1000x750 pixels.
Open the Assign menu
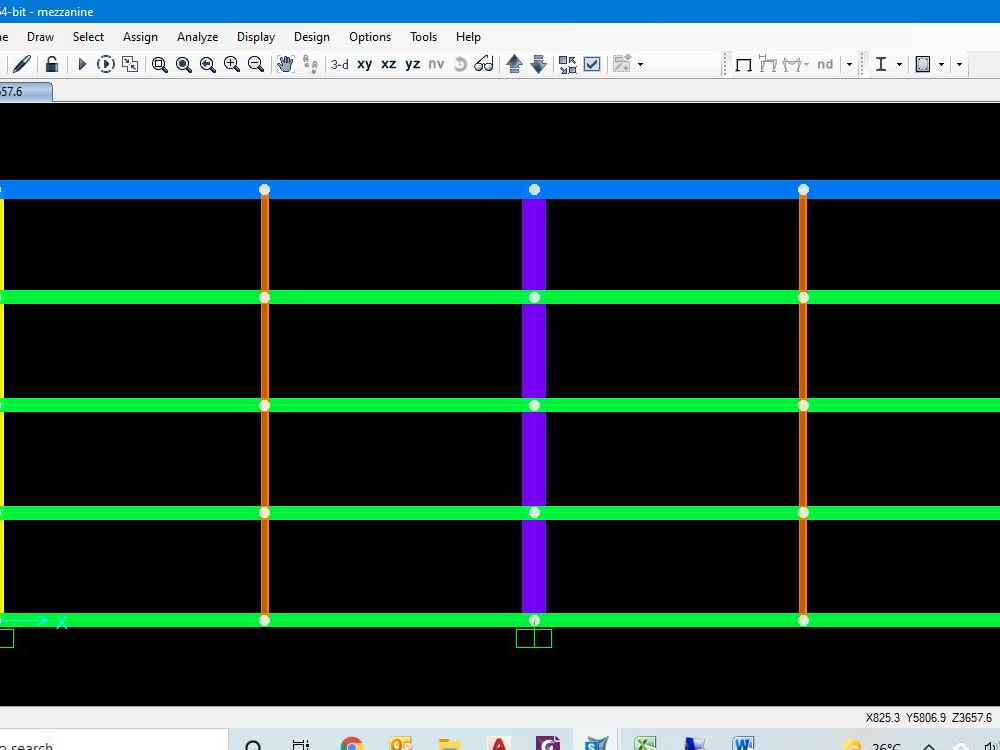(140, 37)
